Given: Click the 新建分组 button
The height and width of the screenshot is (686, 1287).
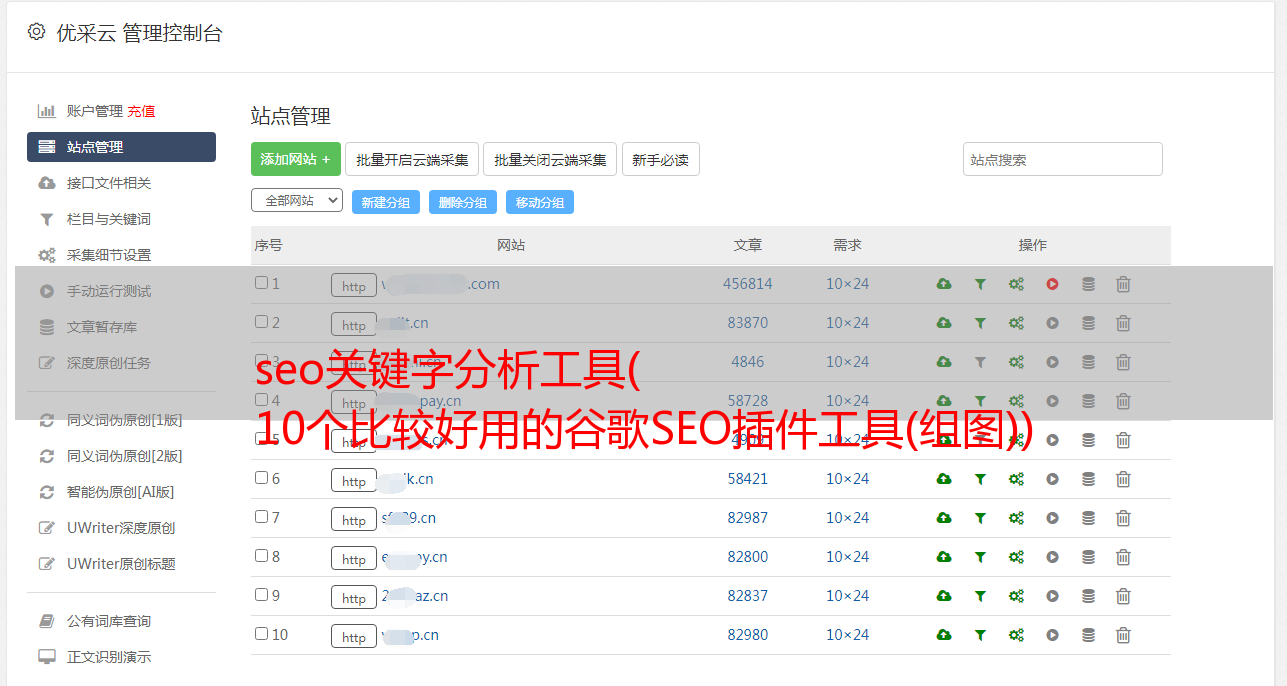Looking at the screenshot, I should (386, 202).
